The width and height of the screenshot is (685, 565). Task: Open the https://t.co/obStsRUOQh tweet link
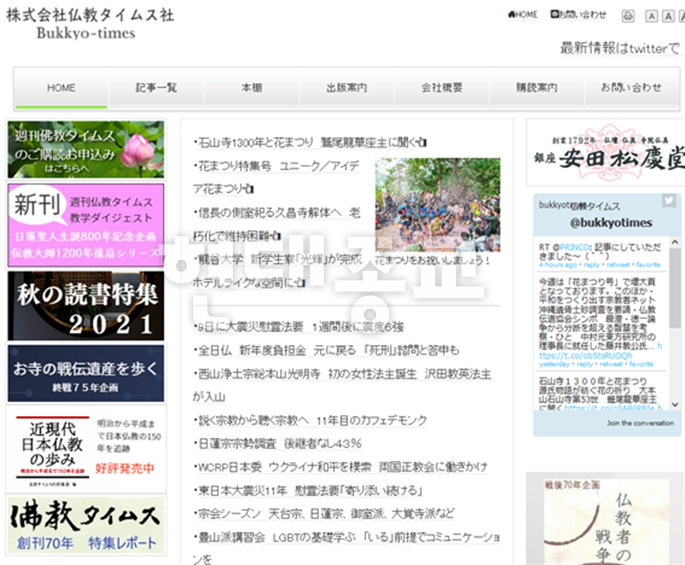pos(585,356)
